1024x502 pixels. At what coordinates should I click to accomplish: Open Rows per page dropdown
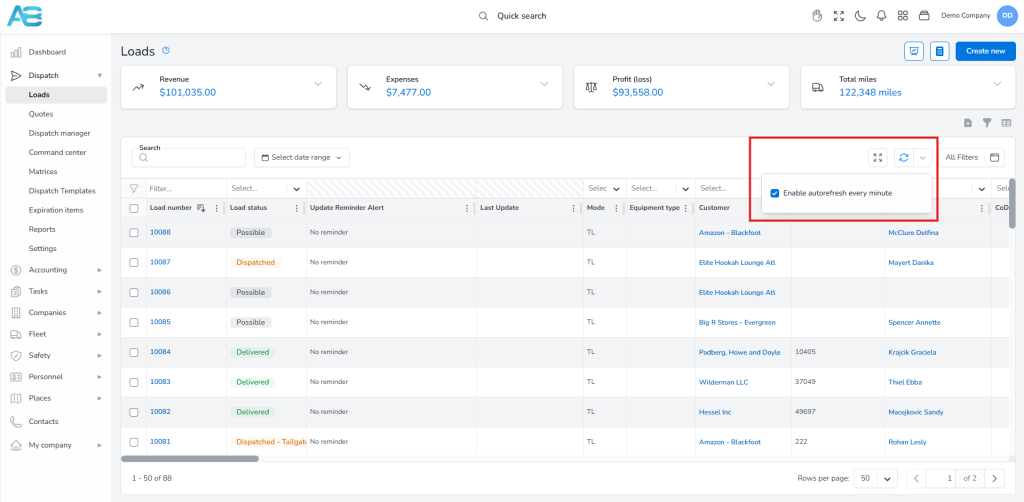click(877, 478)
